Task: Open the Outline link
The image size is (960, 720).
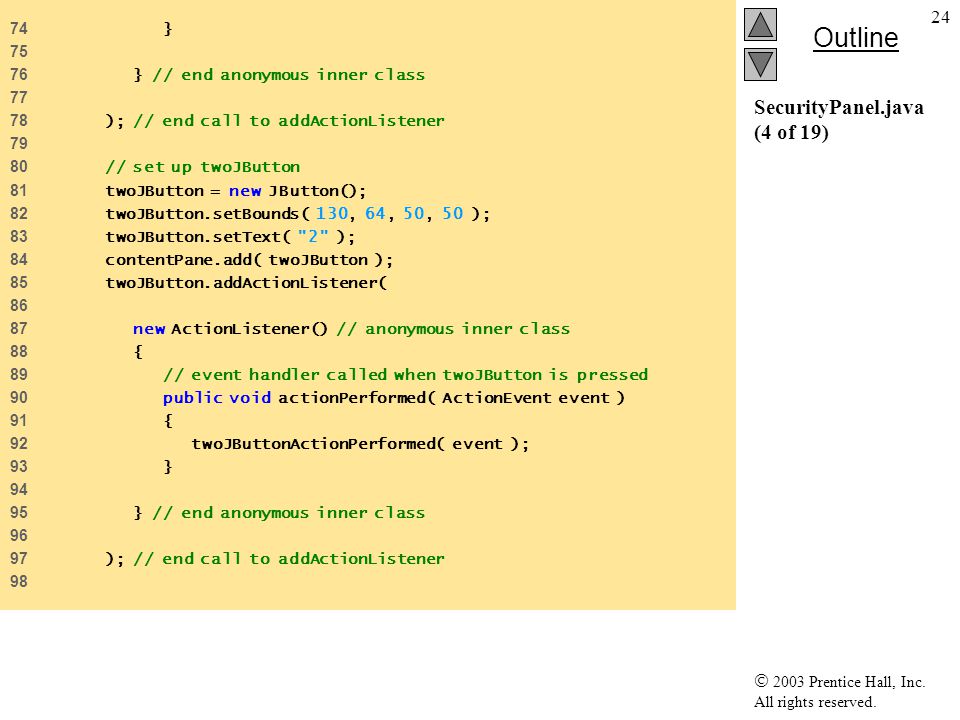Action: point(855,38)
